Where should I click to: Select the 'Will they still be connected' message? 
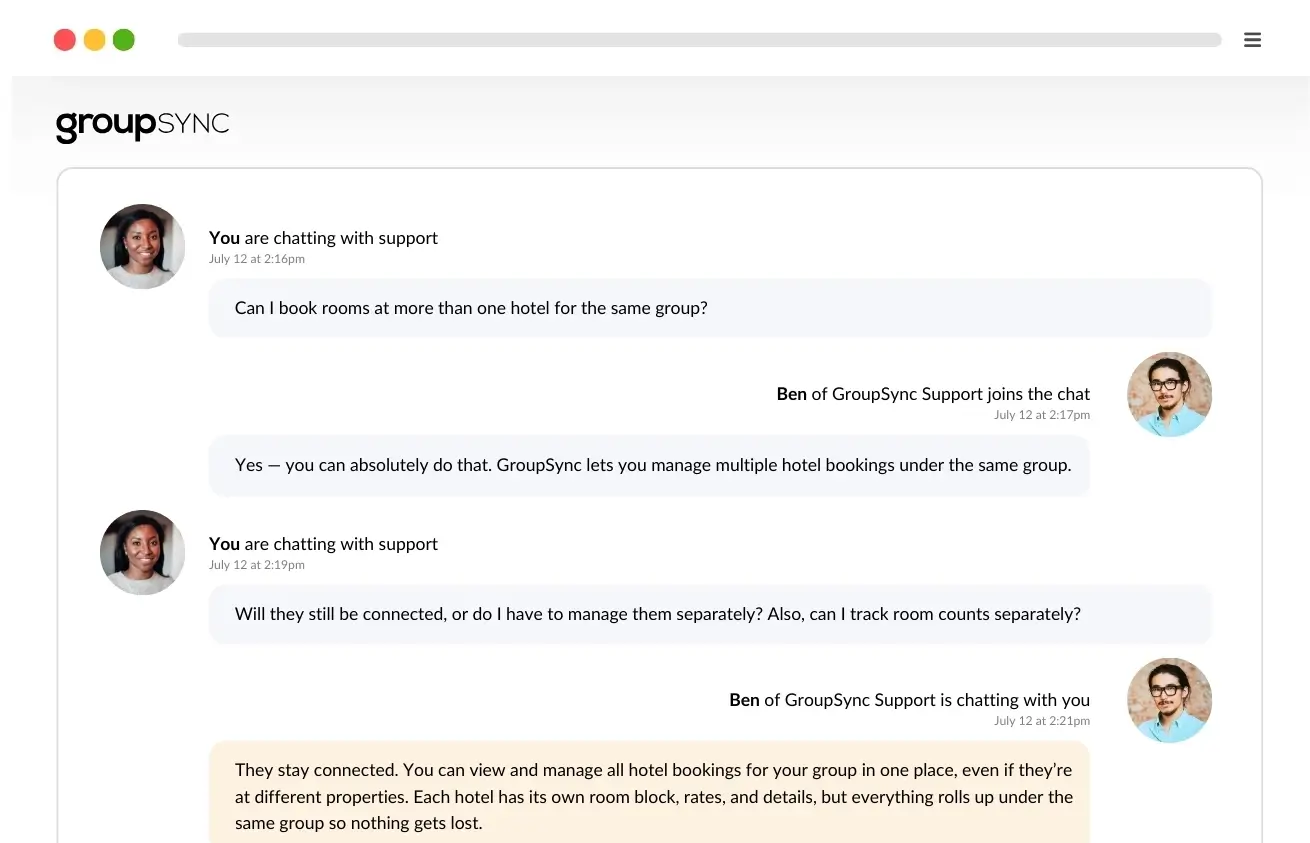click(x=710, y=614)
